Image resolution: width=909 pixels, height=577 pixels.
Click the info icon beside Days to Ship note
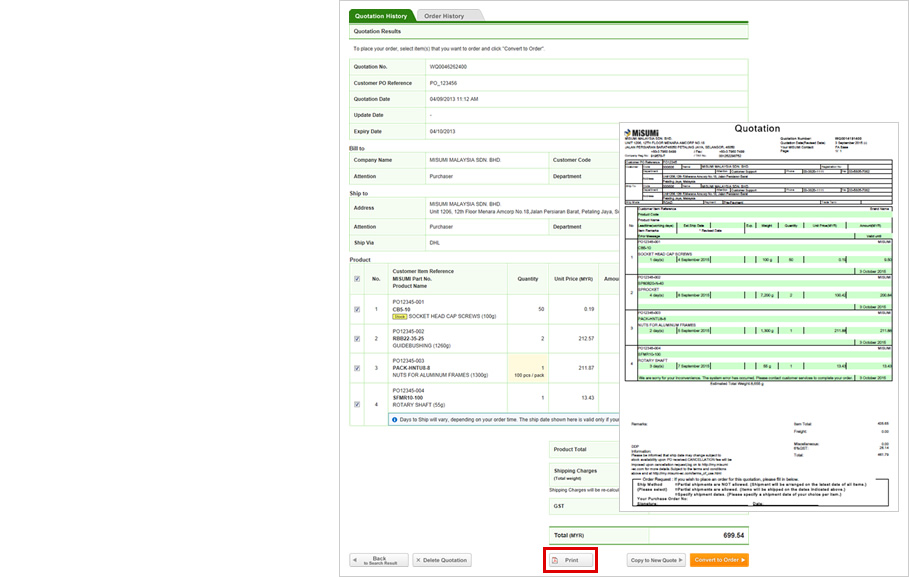(395, 420)
